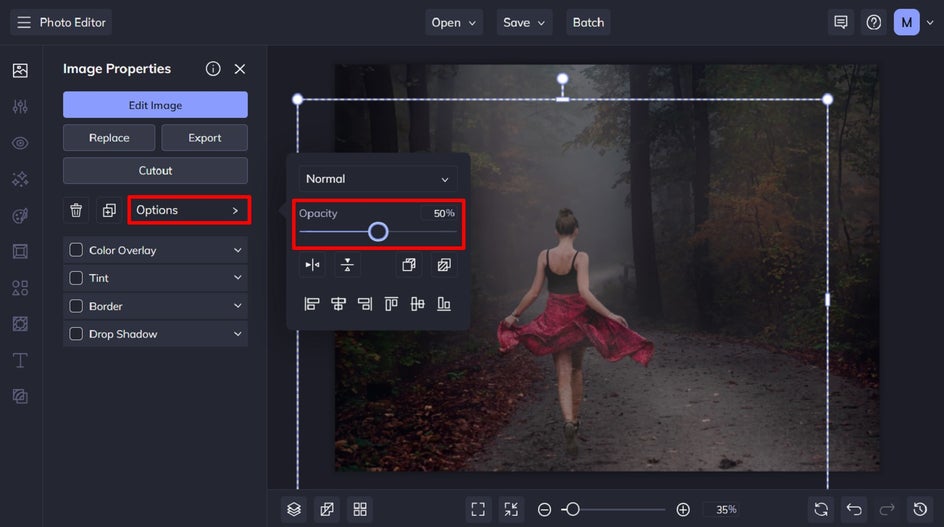This screenshot has width=944, height=527.
Task: Click the Opacity slider handle
Action: click(x=378, y=232)
